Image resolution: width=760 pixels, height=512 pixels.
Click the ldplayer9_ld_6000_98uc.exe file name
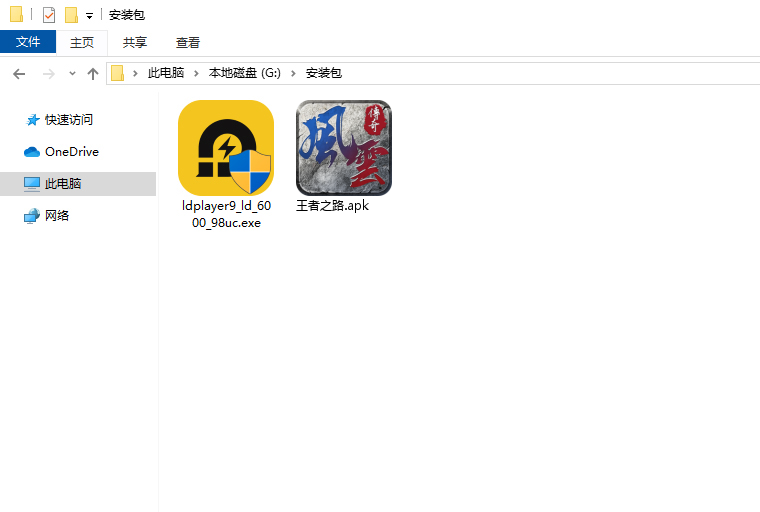click(x=226, y=214)
